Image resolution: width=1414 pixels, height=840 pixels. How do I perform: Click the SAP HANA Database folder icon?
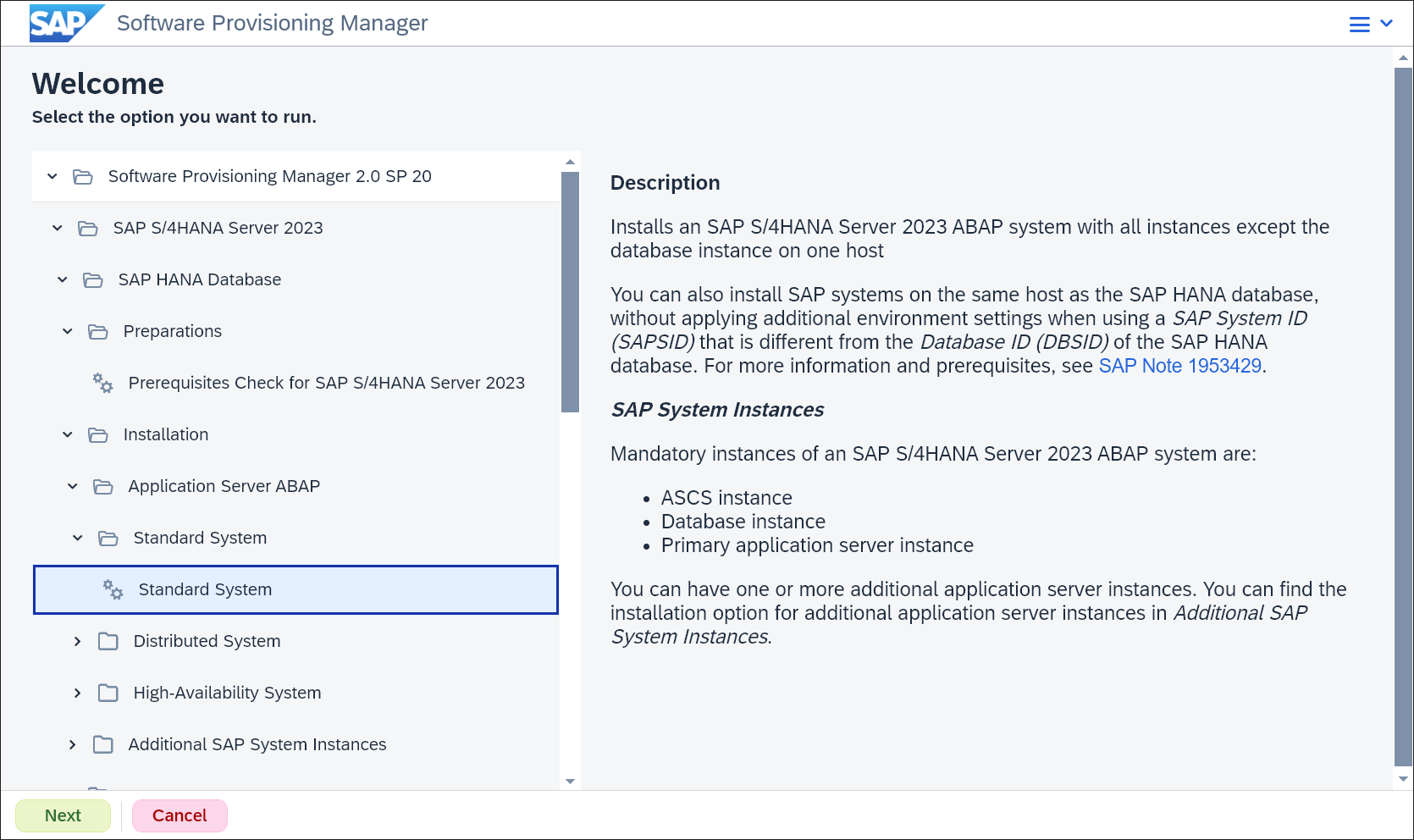pyautogui.click(x=93, y=280)
